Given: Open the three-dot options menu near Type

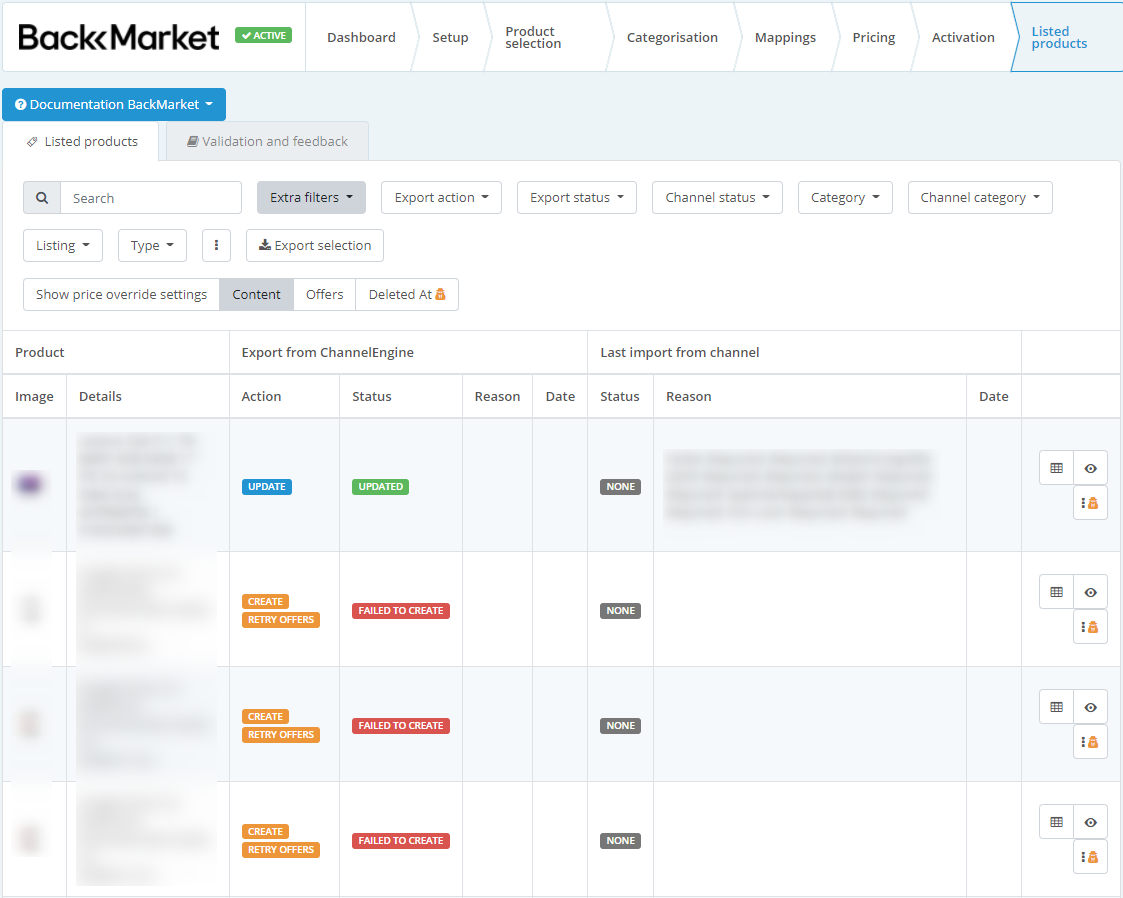Looking at the screenshot, I should point(216,245).
